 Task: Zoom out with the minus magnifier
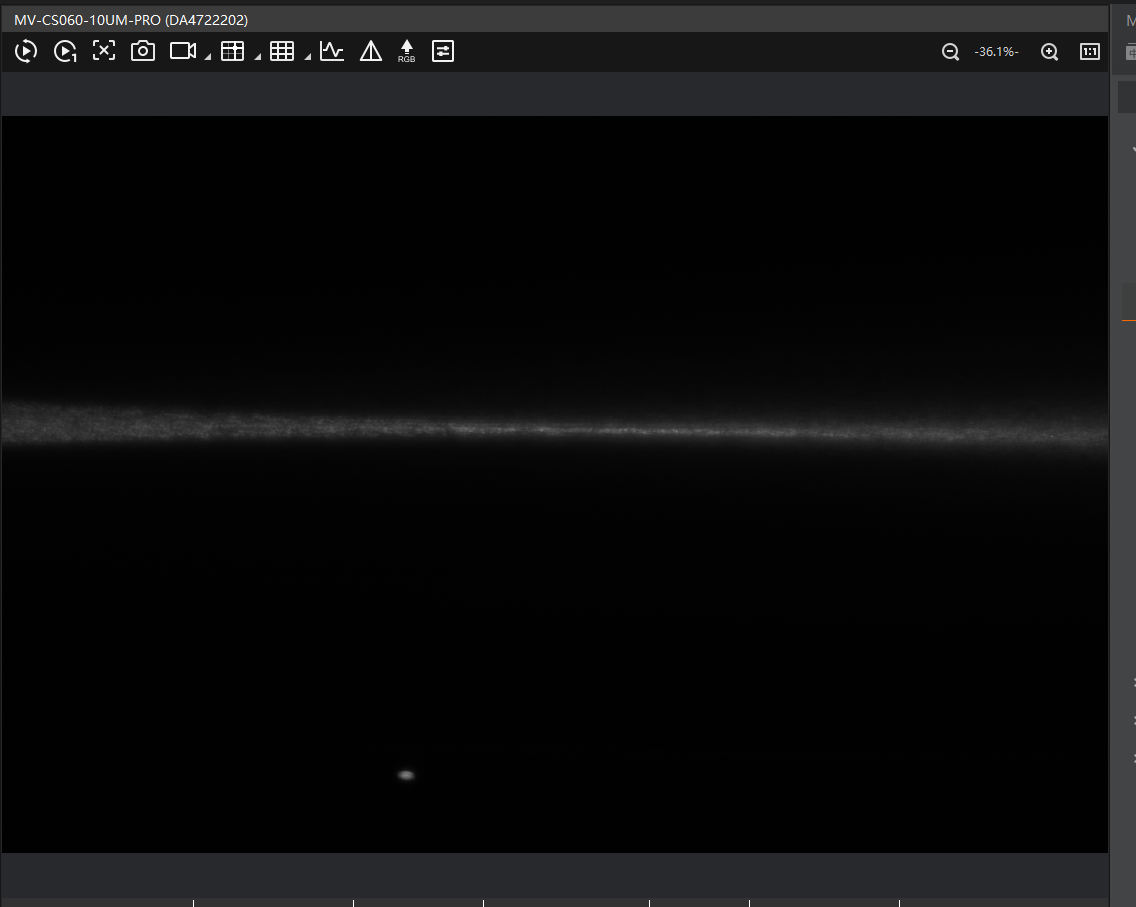tap(951, 52)
